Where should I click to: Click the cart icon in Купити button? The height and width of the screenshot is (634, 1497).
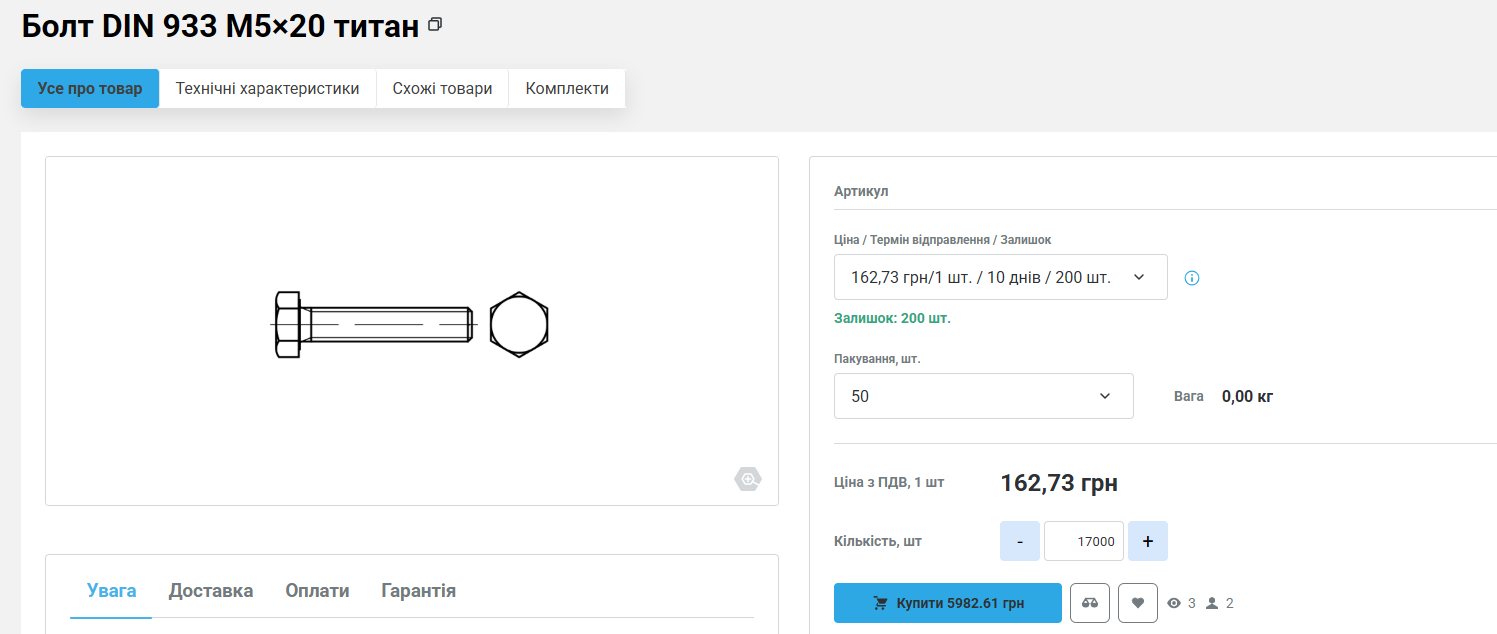880,603
